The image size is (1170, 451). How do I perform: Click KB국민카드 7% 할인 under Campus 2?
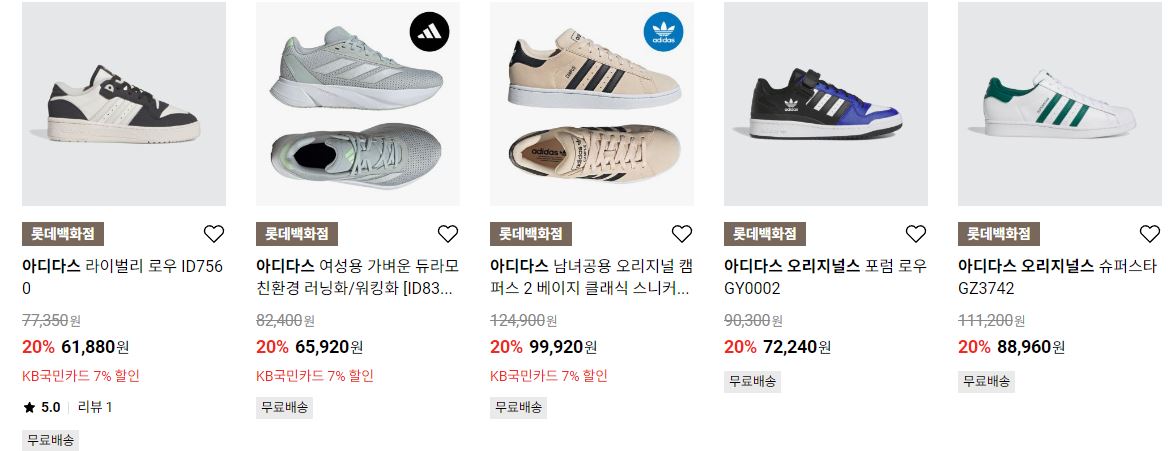click(548, 376)
